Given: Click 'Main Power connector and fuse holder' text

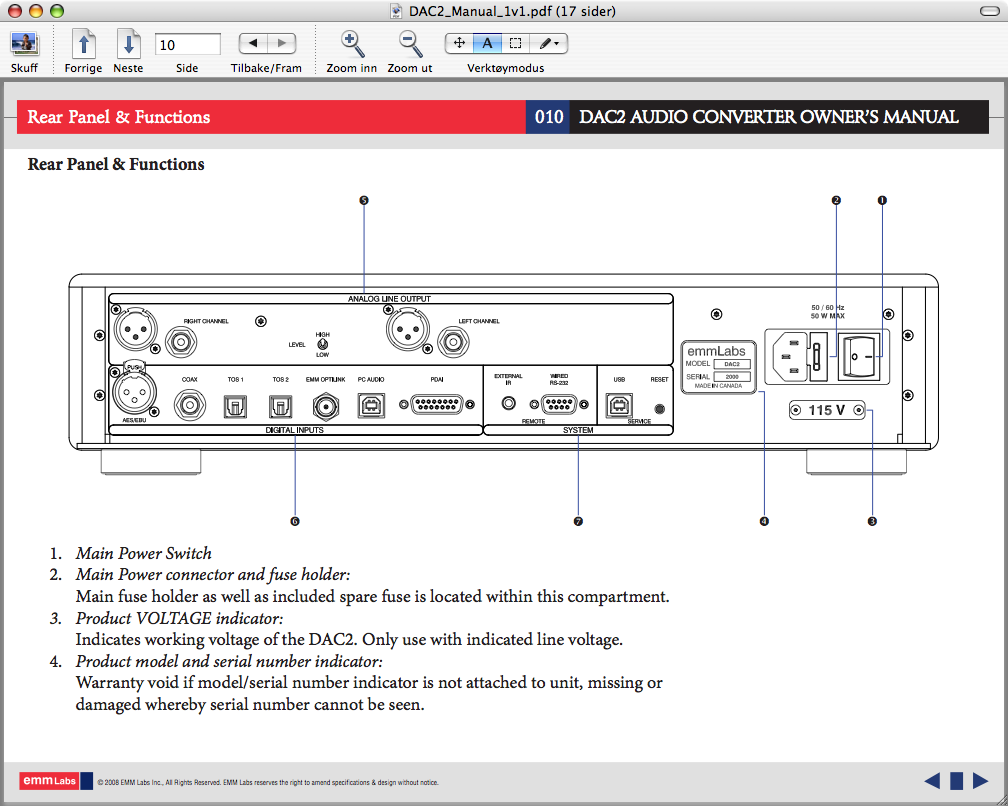Looking at the screenshot, I should pos(213,575).
